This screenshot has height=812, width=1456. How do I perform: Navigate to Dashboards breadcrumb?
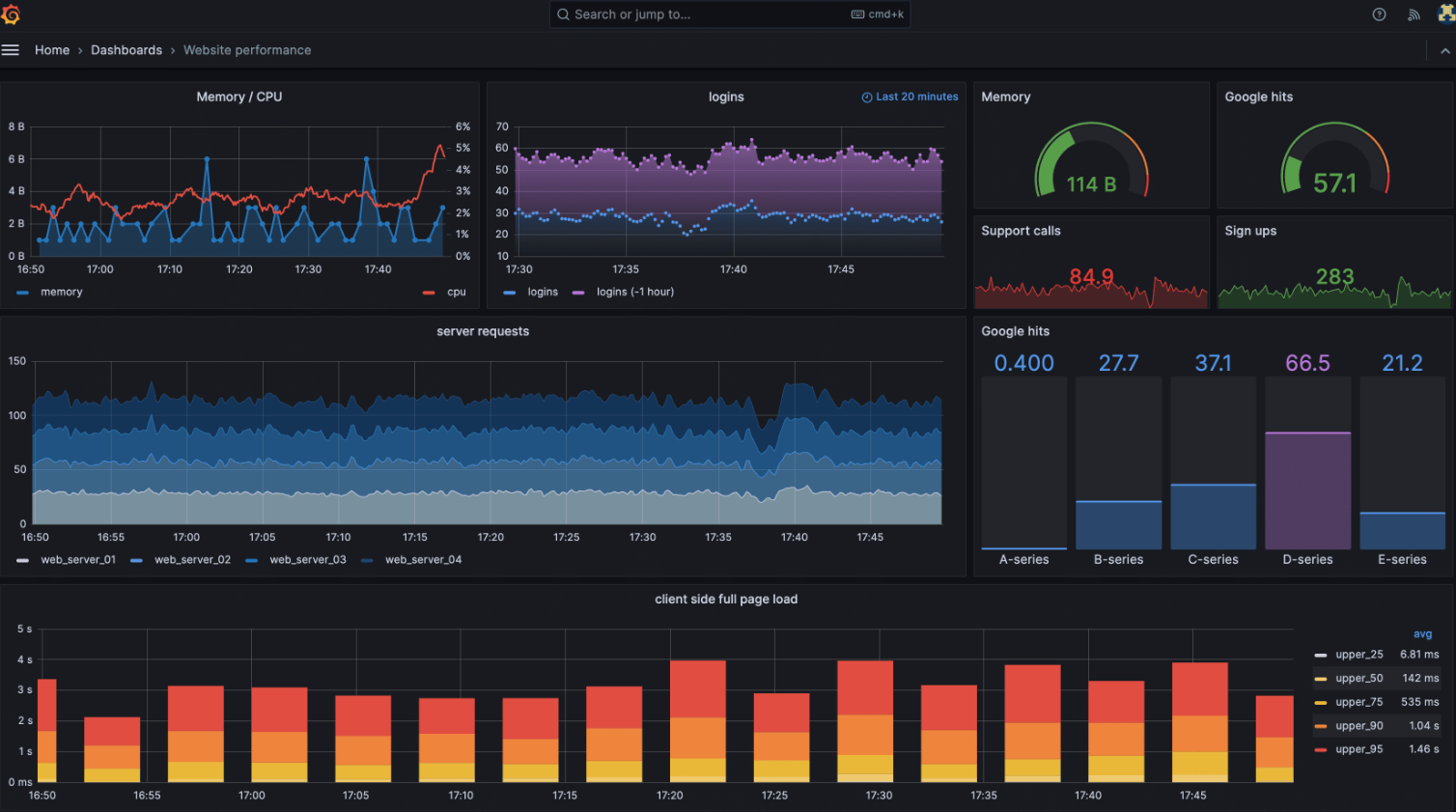point(126,50)
